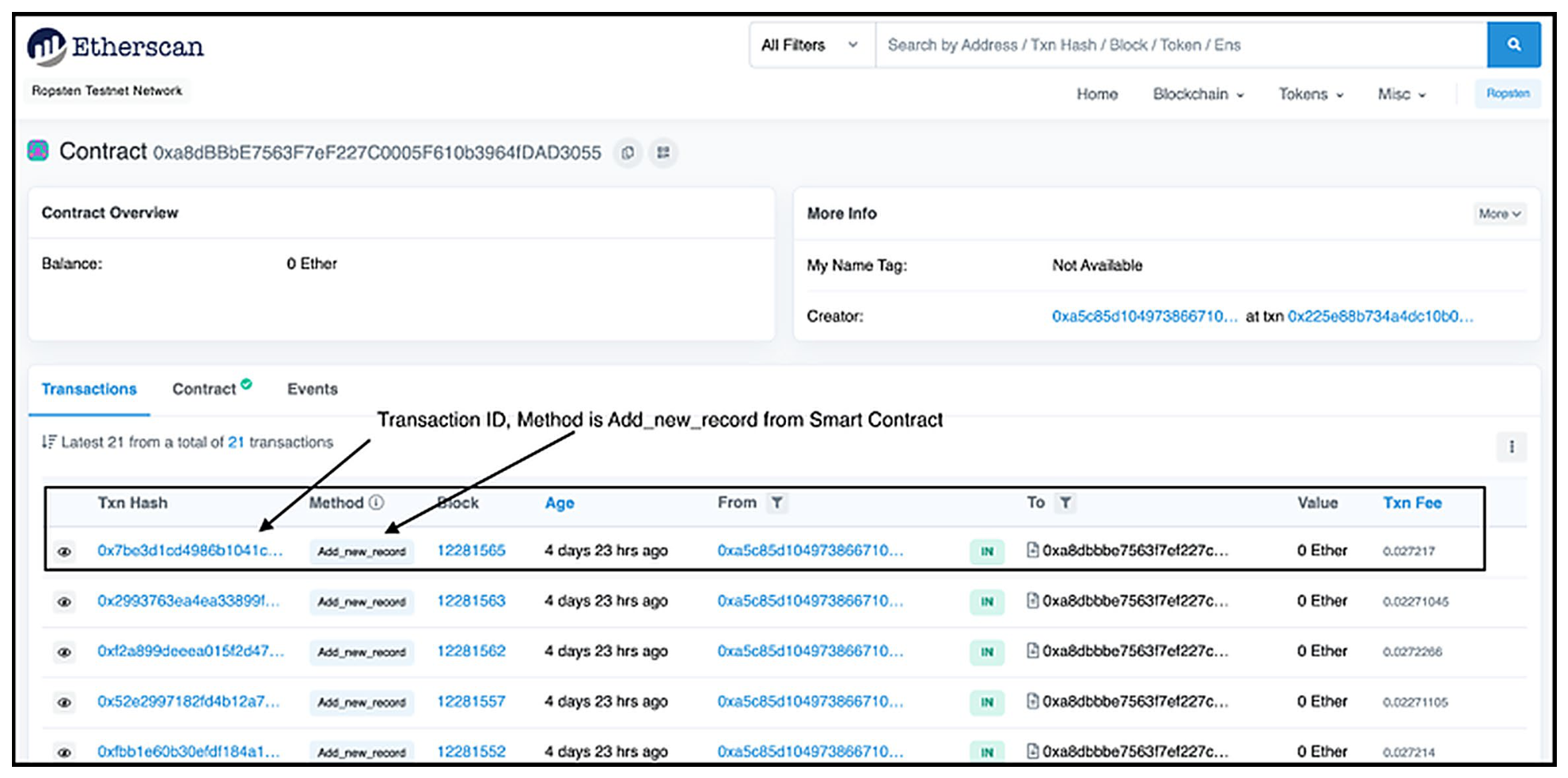Filter the To column with funnel icon
The width and height of the screenshot is (1568, 778).
point(1065,502)
